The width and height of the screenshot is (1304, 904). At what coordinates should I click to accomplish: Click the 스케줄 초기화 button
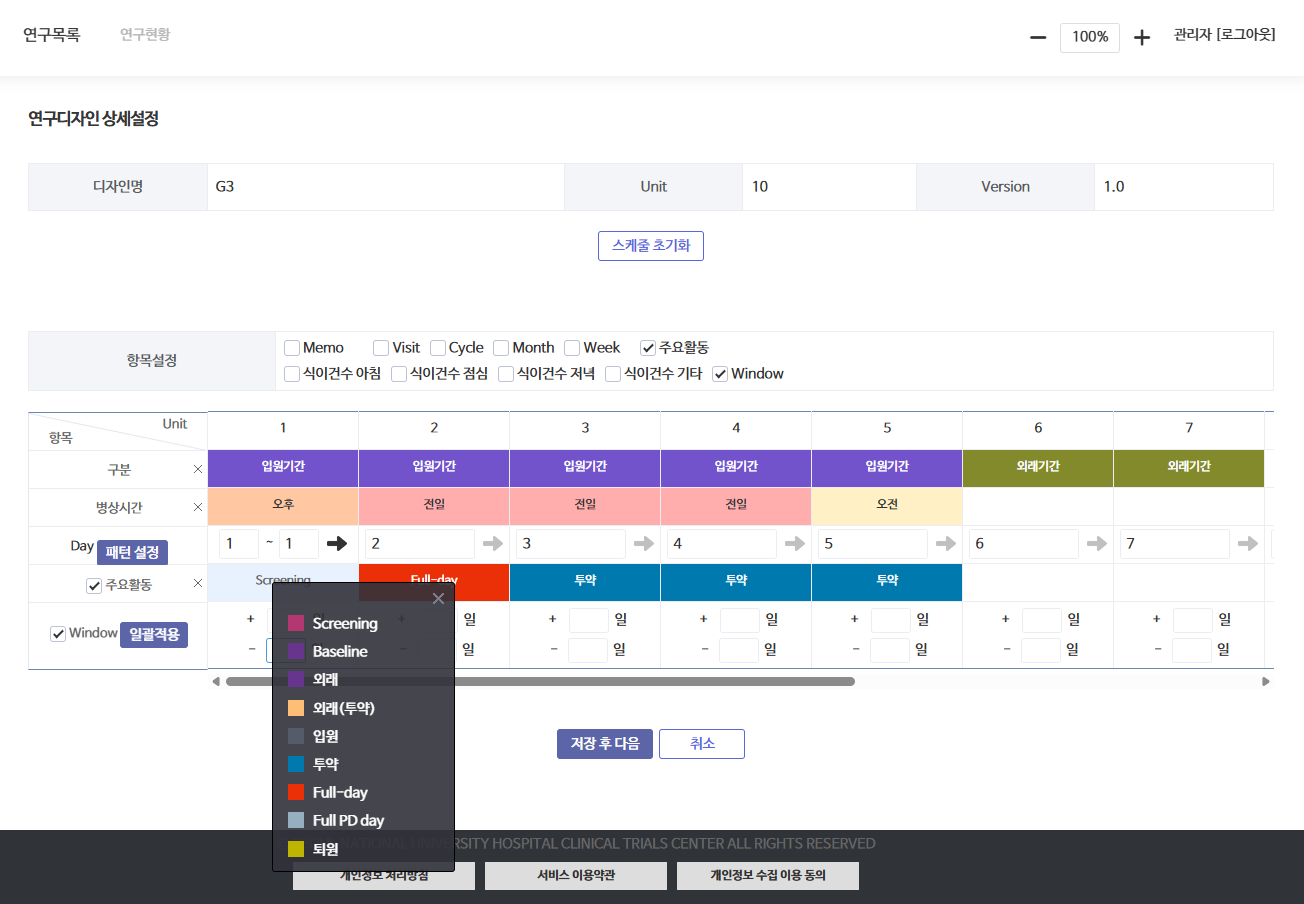point(650,246)
